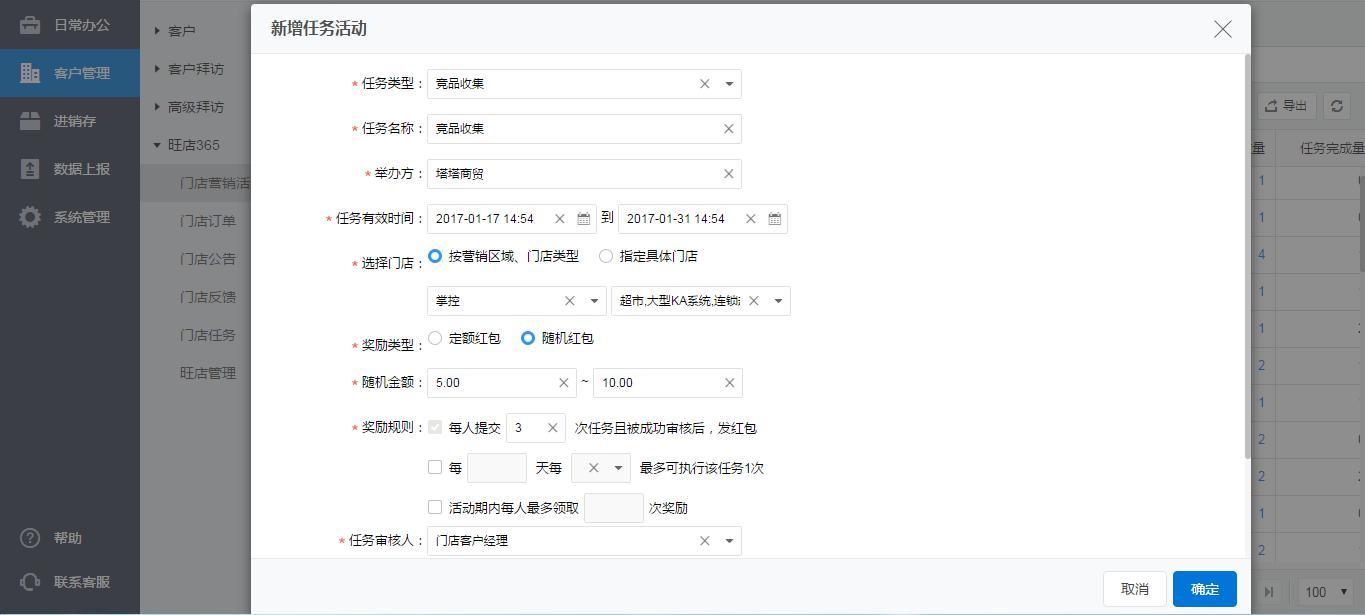Clear the start date 2017-01-17 value
This screenshot has width=1365, height=615.
[x=559, y=219]
